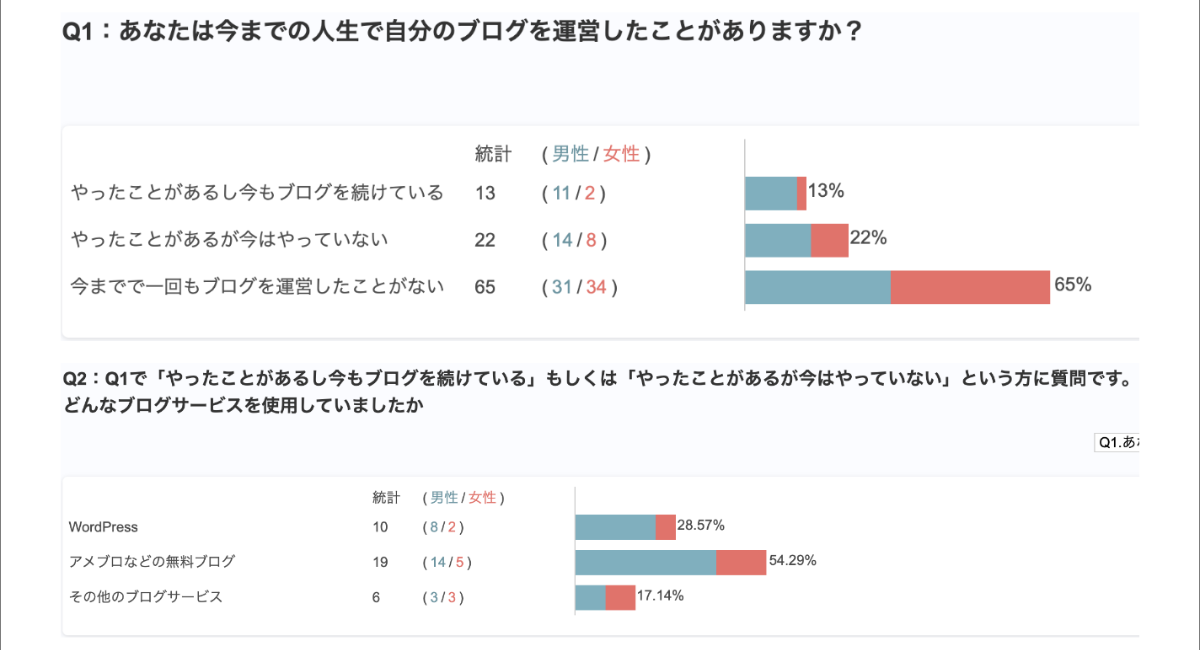1200x650 pixels.
Task: Click the 女性 legend label in Q1 table
Action: point(621,154)
